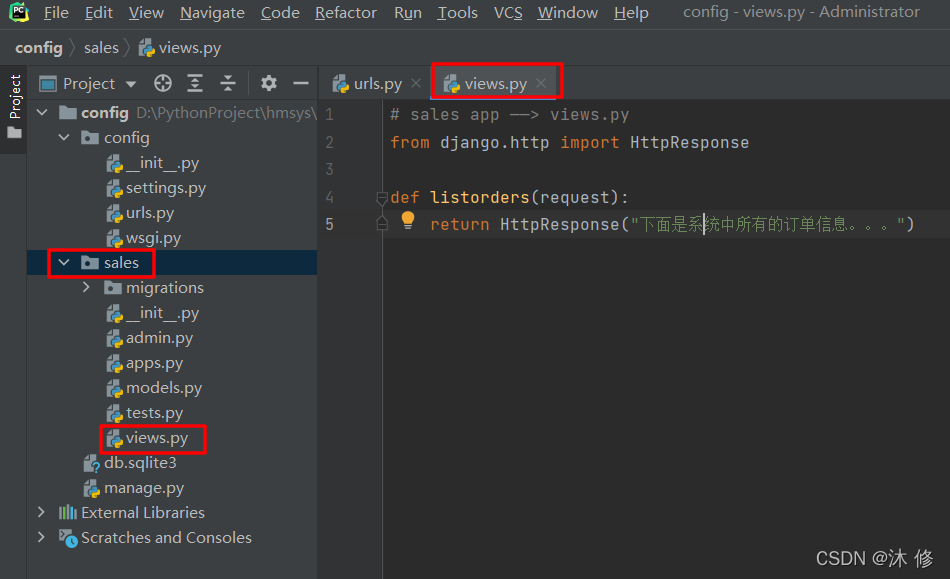950x579 pixels.
Task: Collapse the root config project node
Action: pyautogui.click(x=42, y=112)
